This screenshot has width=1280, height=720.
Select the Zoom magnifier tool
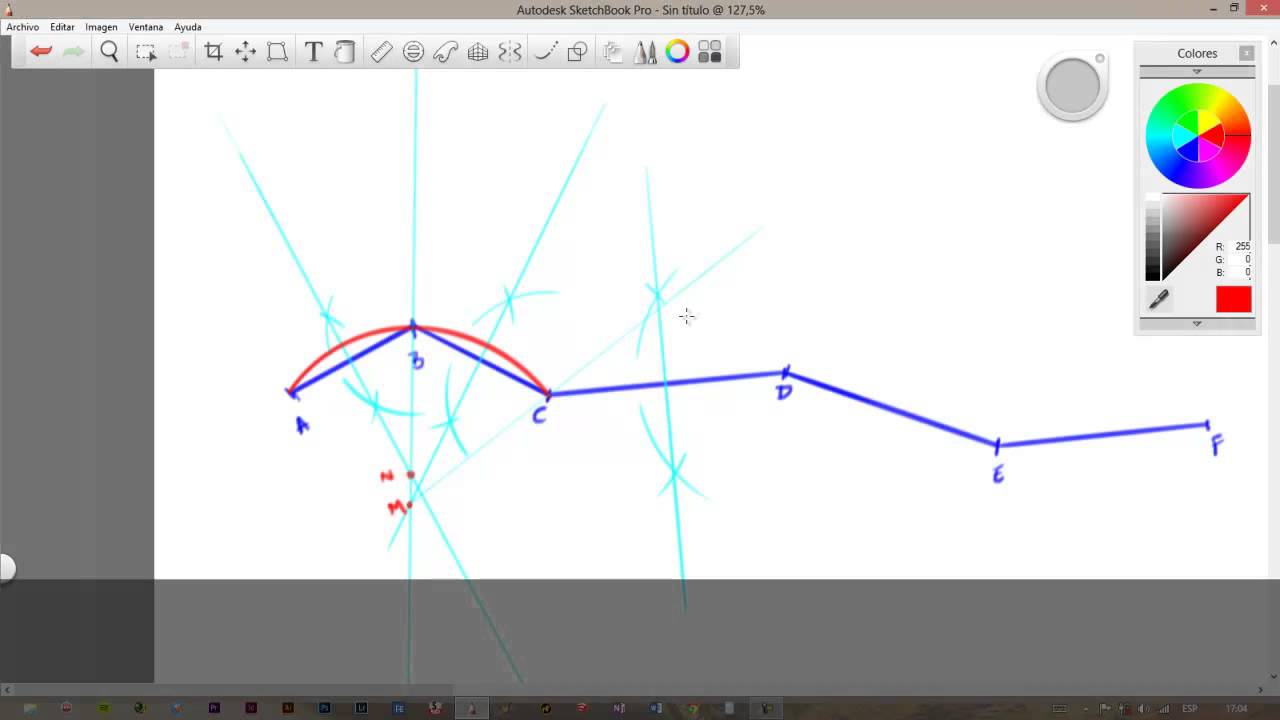pos(110,52)
